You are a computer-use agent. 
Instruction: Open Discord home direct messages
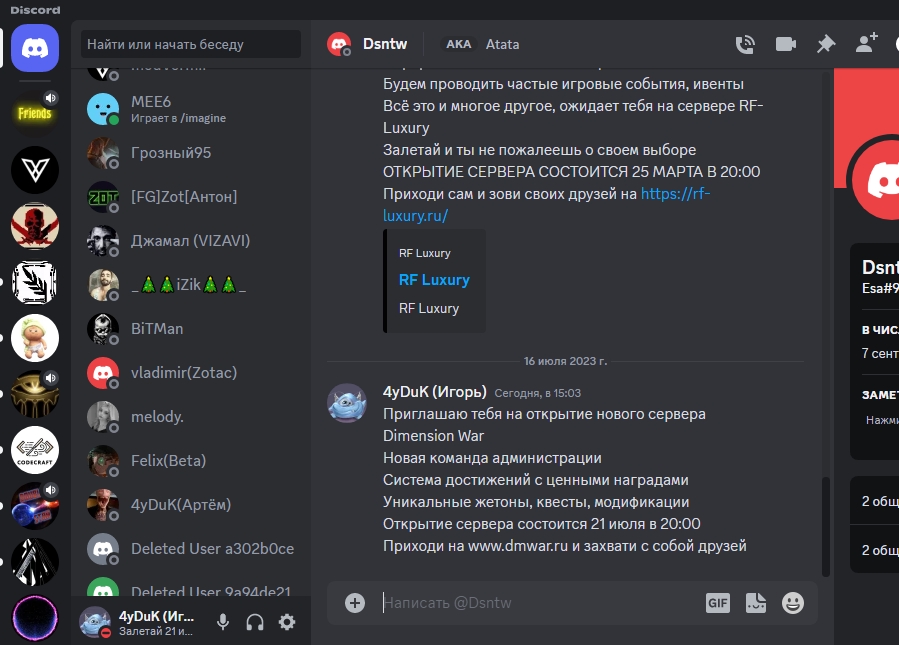click(x=35, y=48)
